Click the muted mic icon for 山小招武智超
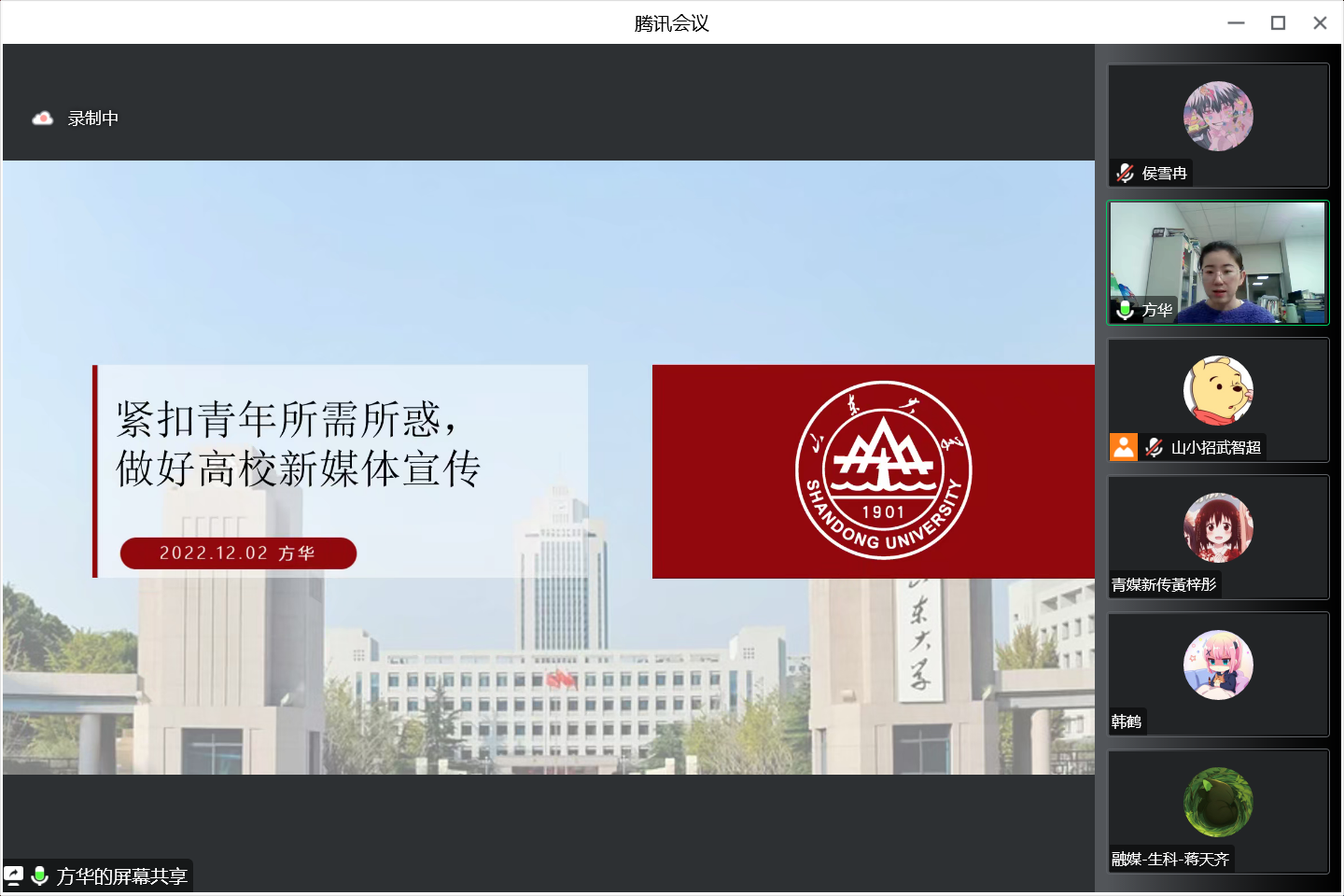Viewport: 1344px width, 896px height. pos(1154,447)
